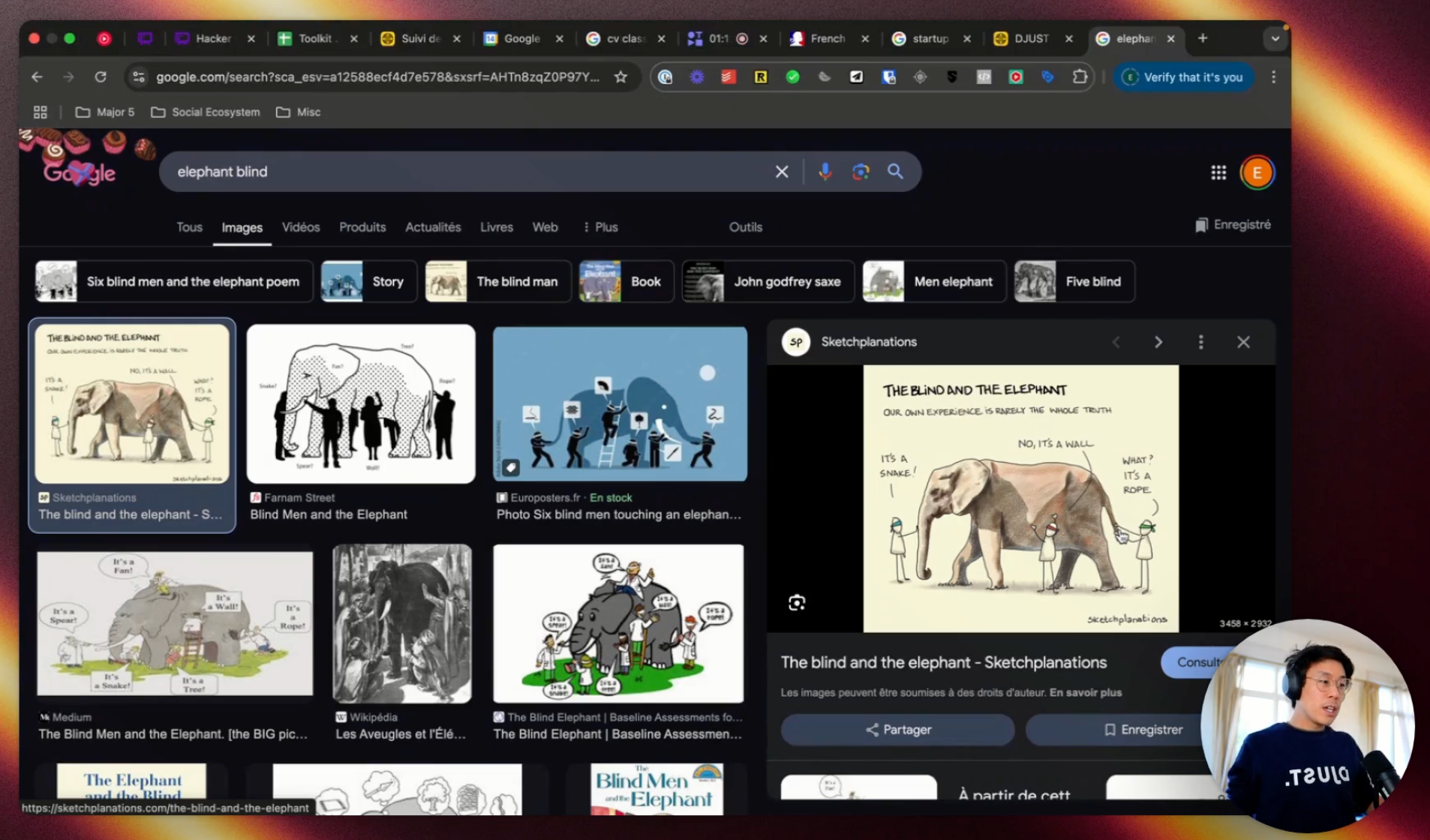Open the browser extensions puzzle icon
The image size is (1430, 840).
[x=1080, y=77]
